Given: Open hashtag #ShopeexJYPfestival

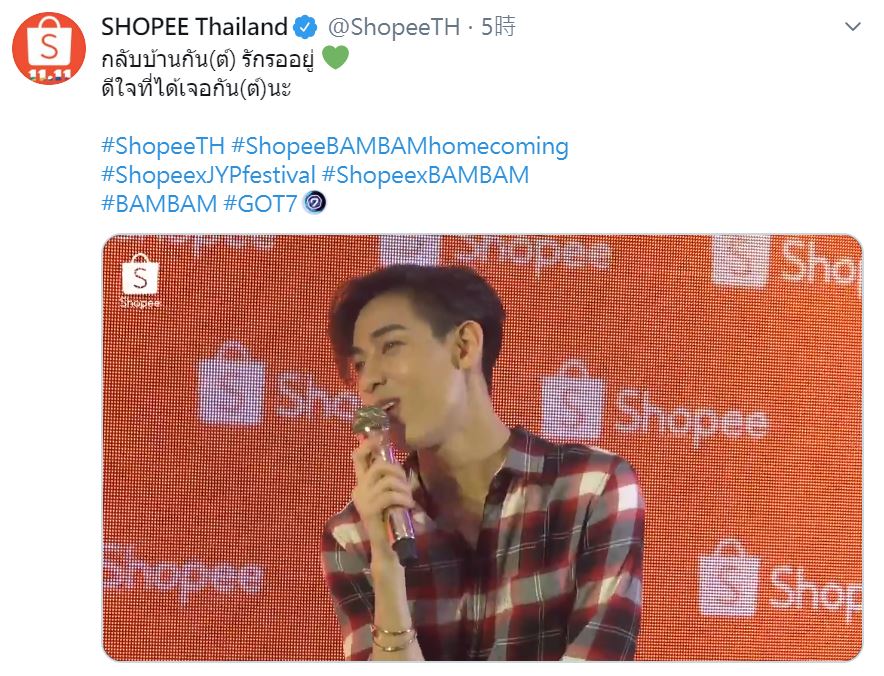Looking at the screenshot, I should 208,175.
